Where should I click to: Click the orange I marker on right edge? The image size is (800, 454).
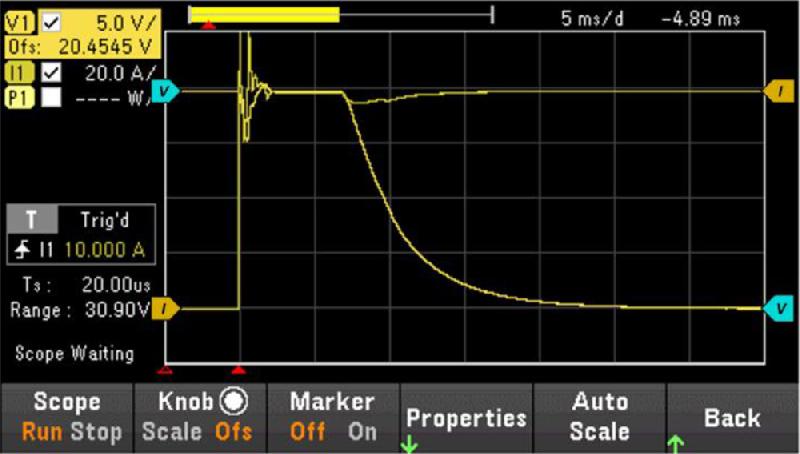(x=778, y=92)
